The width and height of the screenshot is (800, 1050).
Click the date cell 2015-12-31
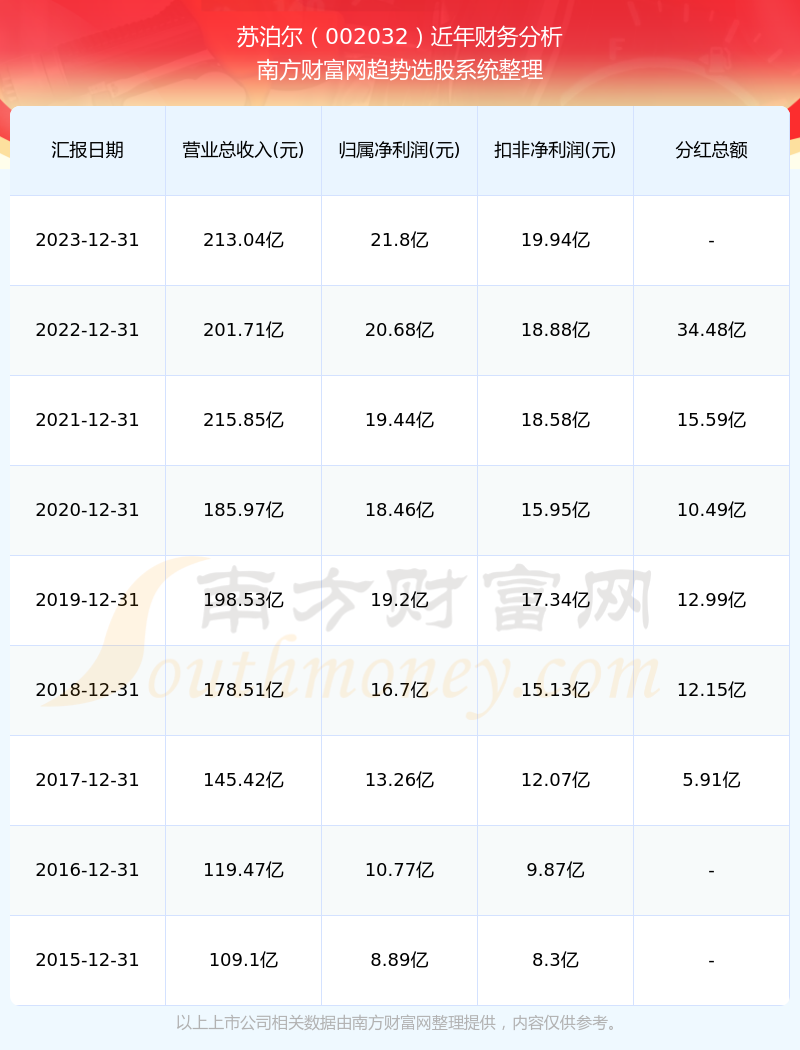pyautogui.click(x=88, y=960)
